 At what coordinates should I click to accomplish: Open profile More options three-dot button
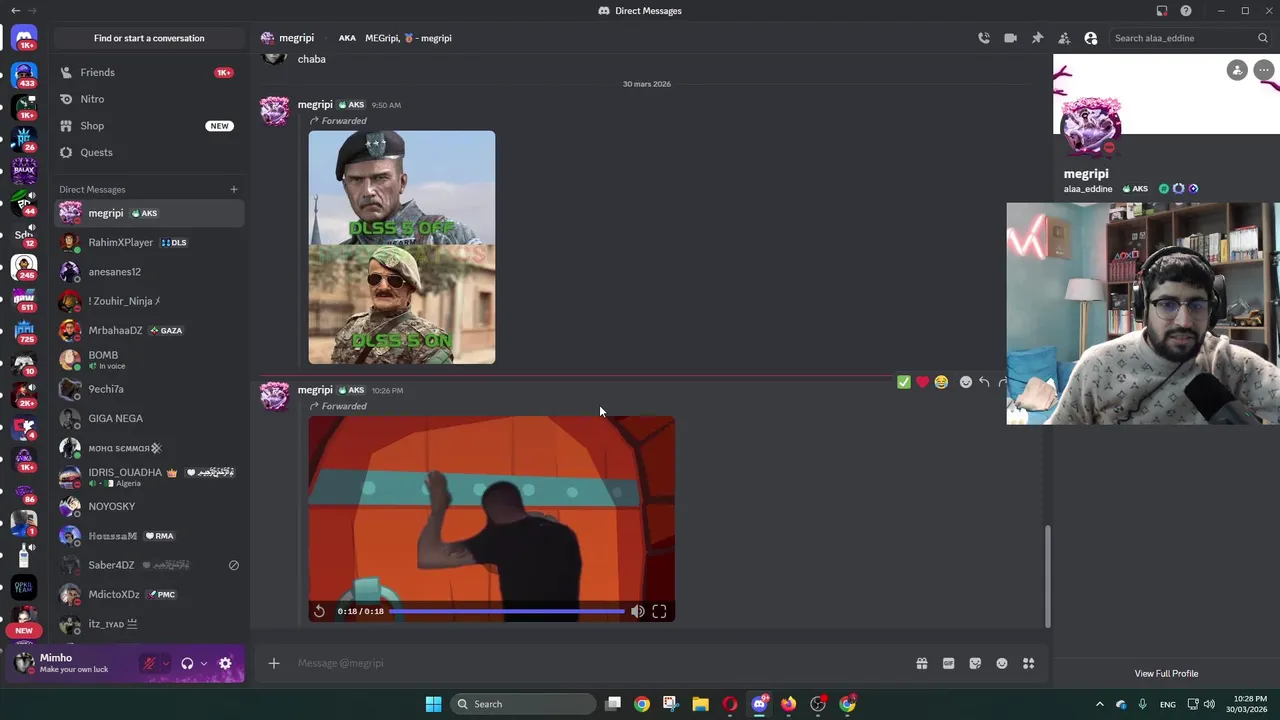1264,70
